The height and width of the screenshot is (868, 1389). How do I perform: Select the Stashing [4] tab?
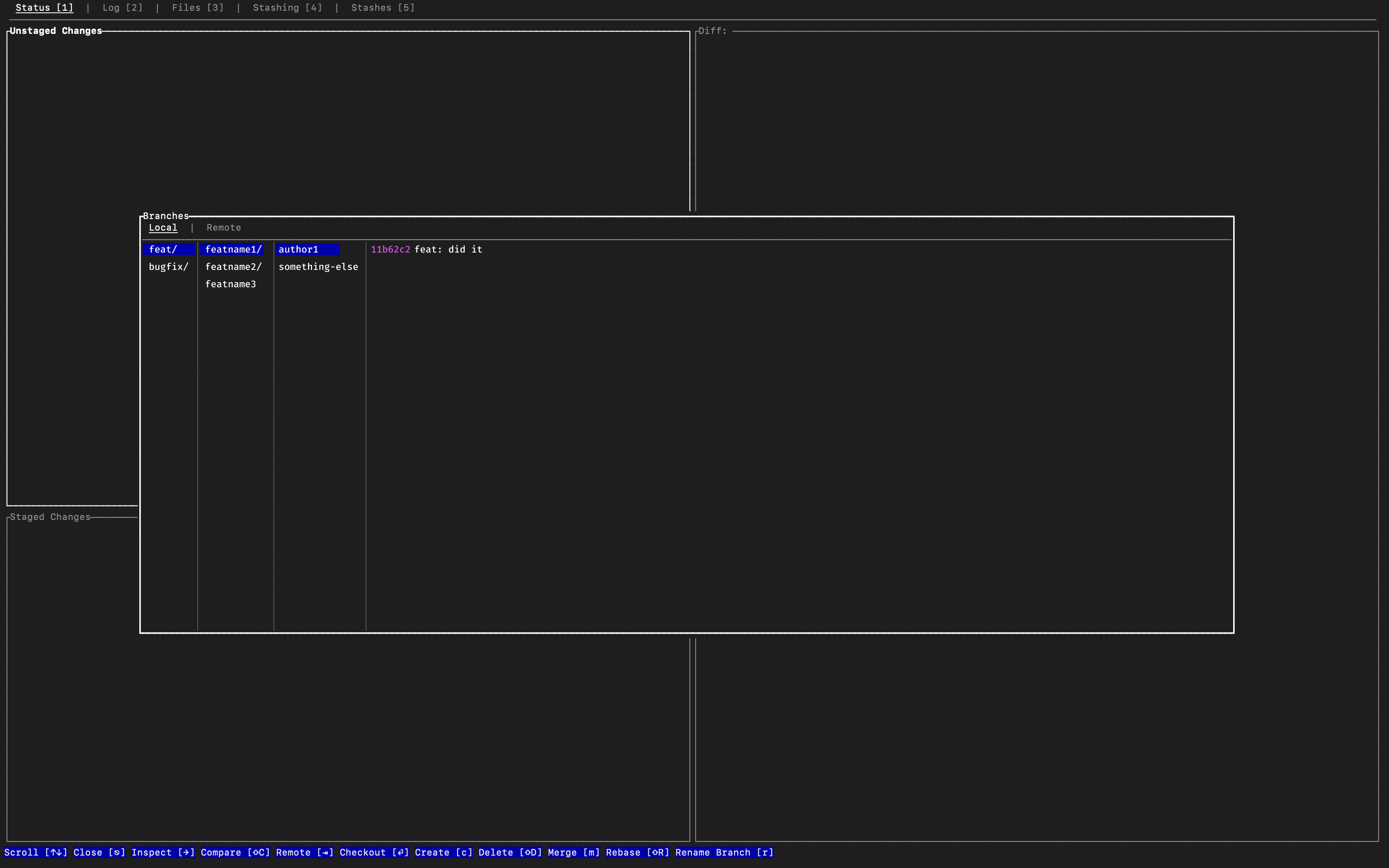coord(287,7)
